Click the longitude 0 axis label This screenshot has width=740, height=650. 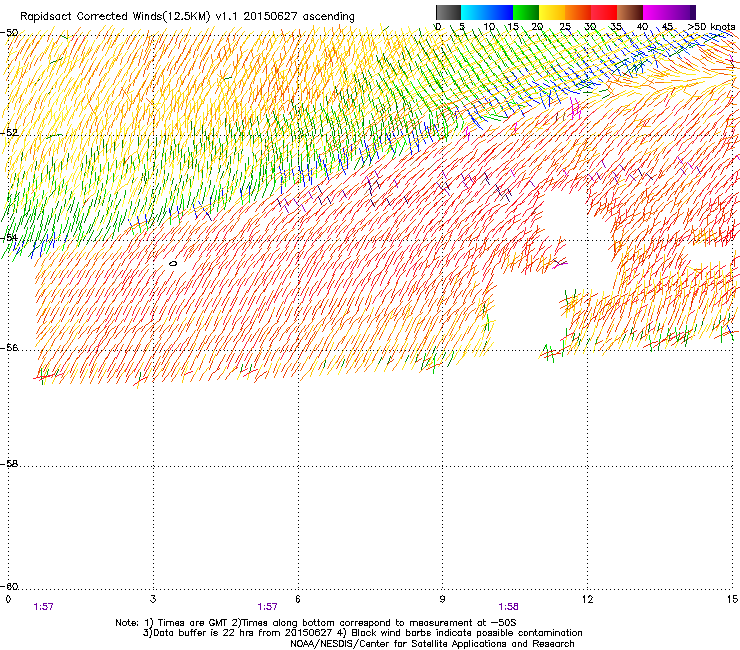(x=8, y=599)
